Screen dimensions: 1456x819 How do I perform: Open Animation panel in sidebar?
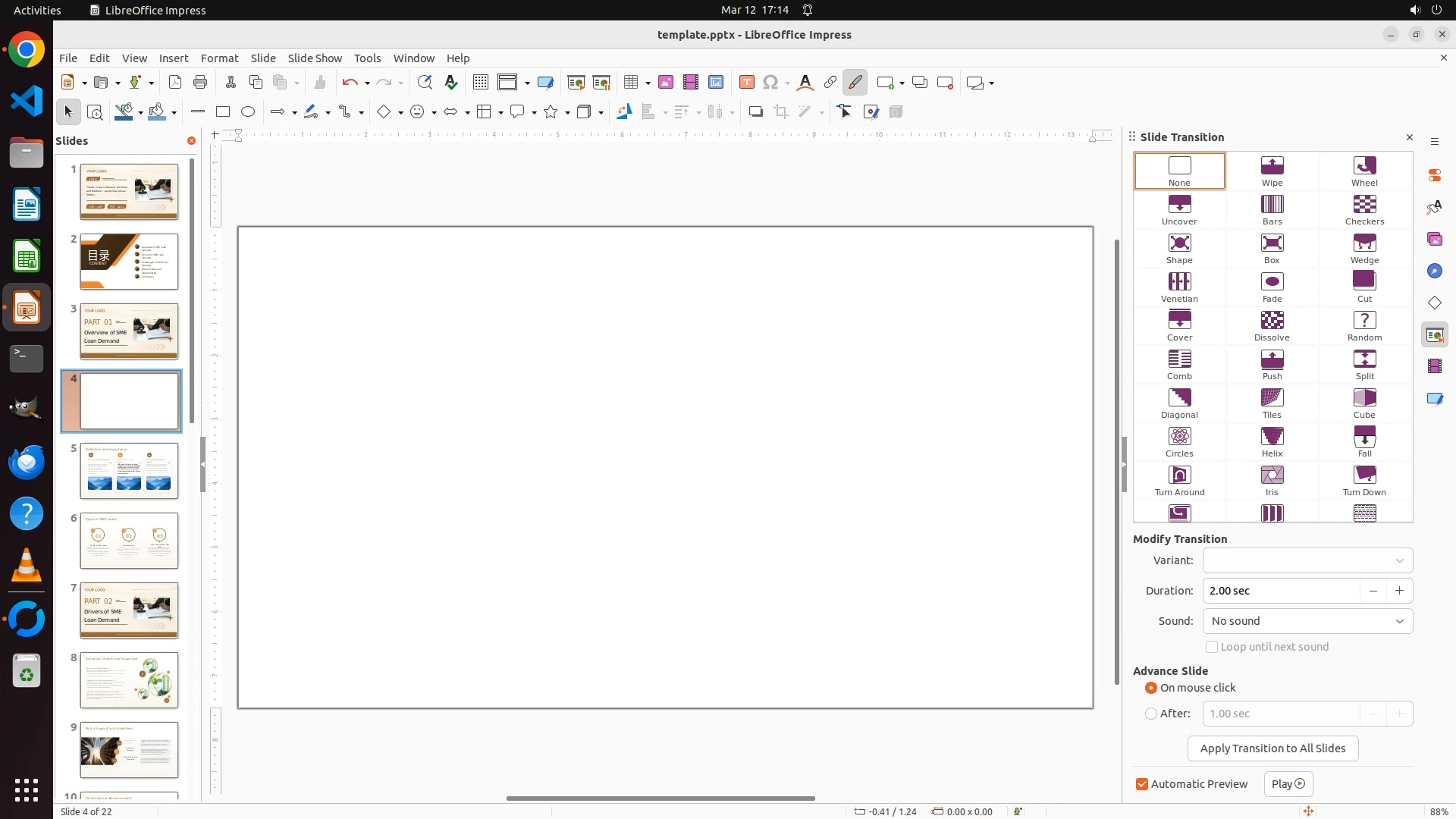click(x=1434, y=367)
